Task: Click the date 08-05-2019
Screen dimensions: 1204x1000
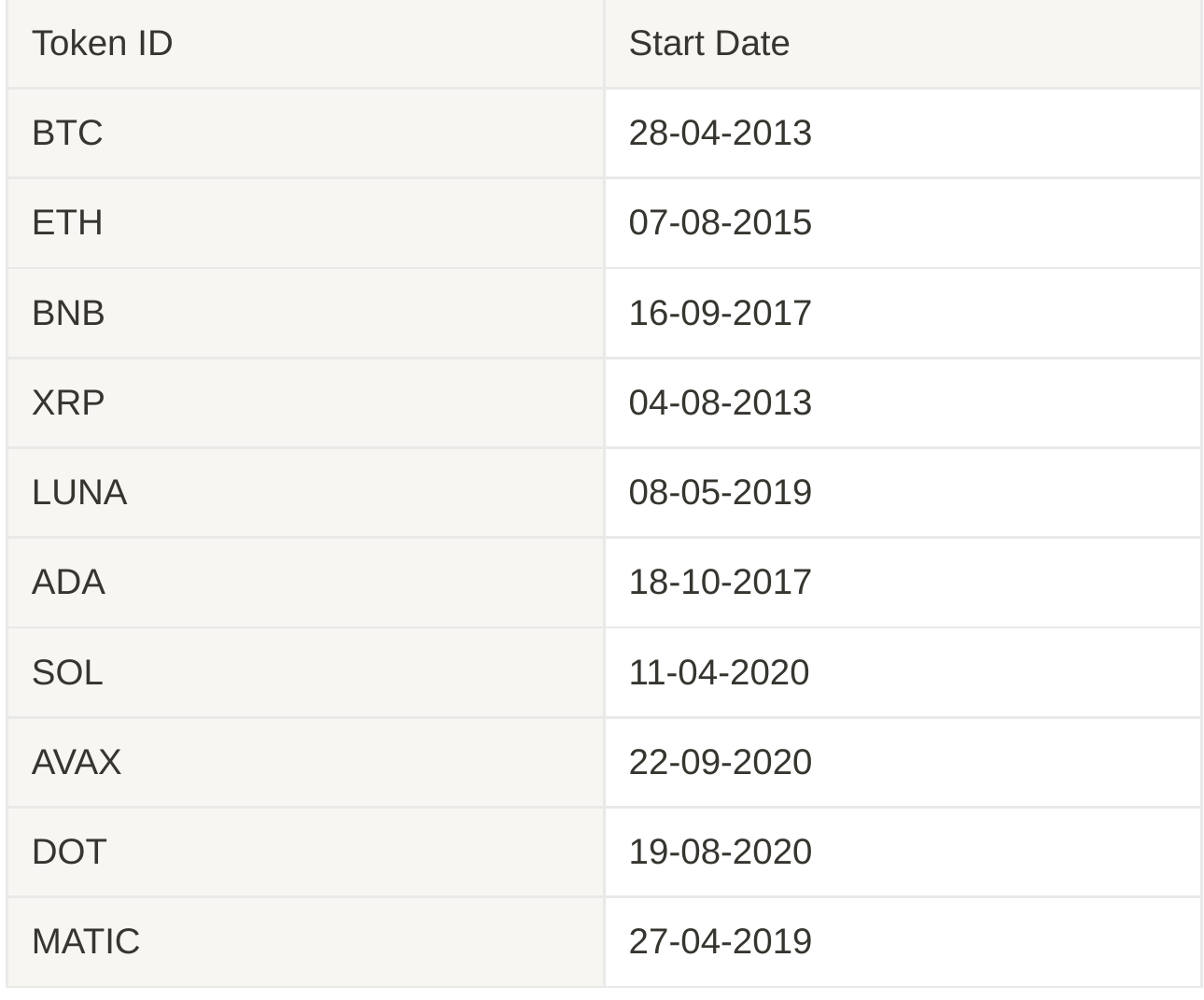Action: click(x=720, y=492)
